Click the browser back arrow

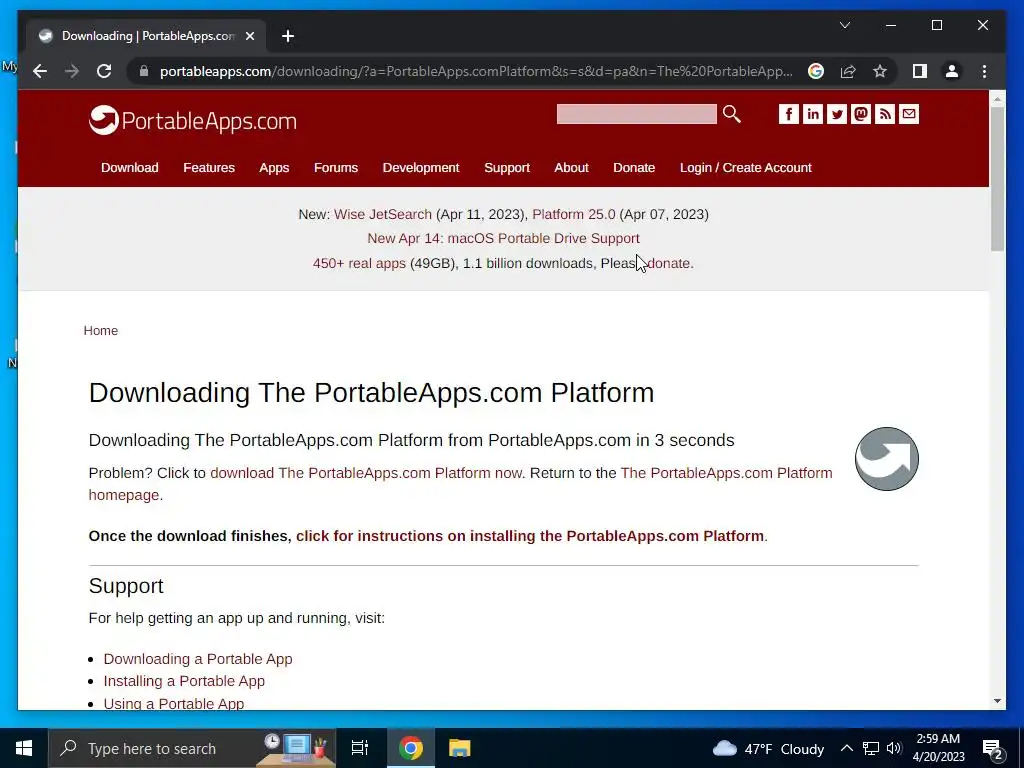[40, 71]
